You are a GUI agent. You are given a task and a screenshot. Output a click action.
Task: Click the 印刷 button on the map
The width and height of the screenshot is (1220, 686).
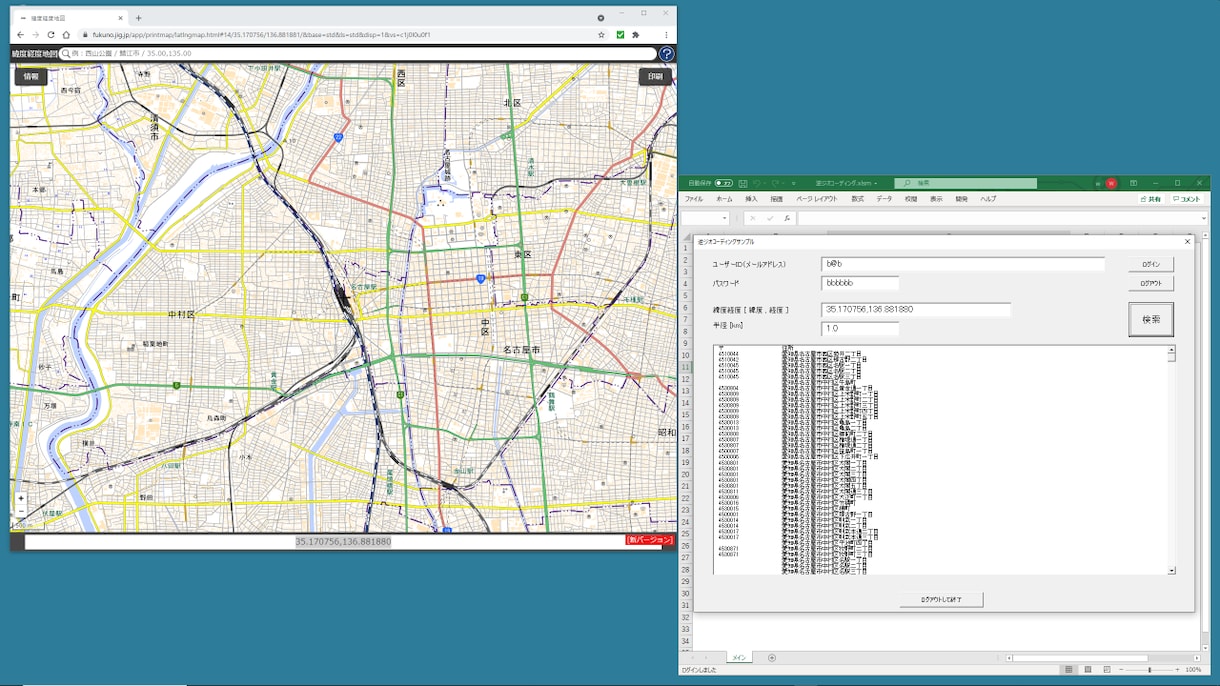coord(655,77)
